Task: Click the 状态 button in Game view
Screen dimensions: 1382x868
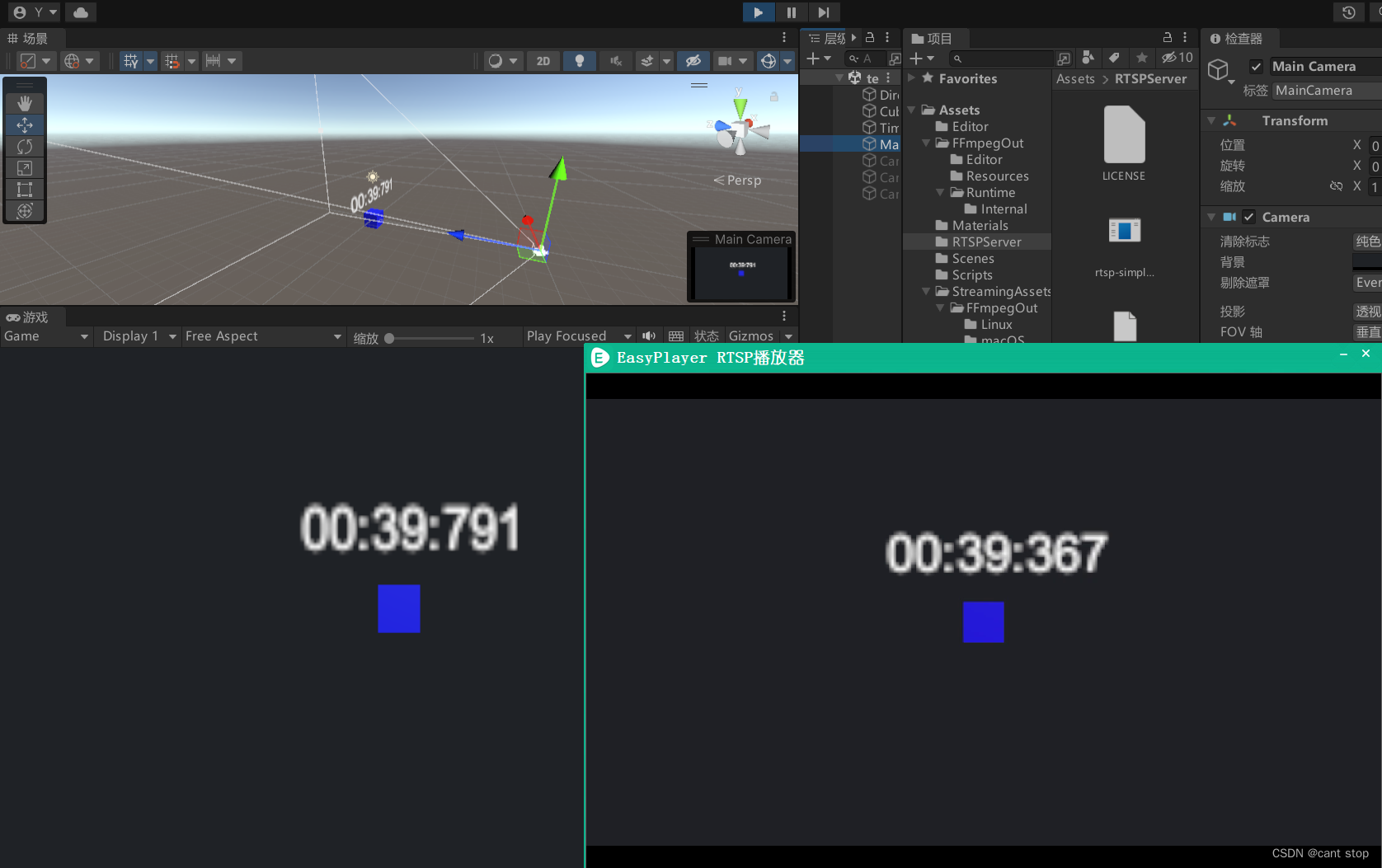Action: pyautogui.click(x=706, y=335)
